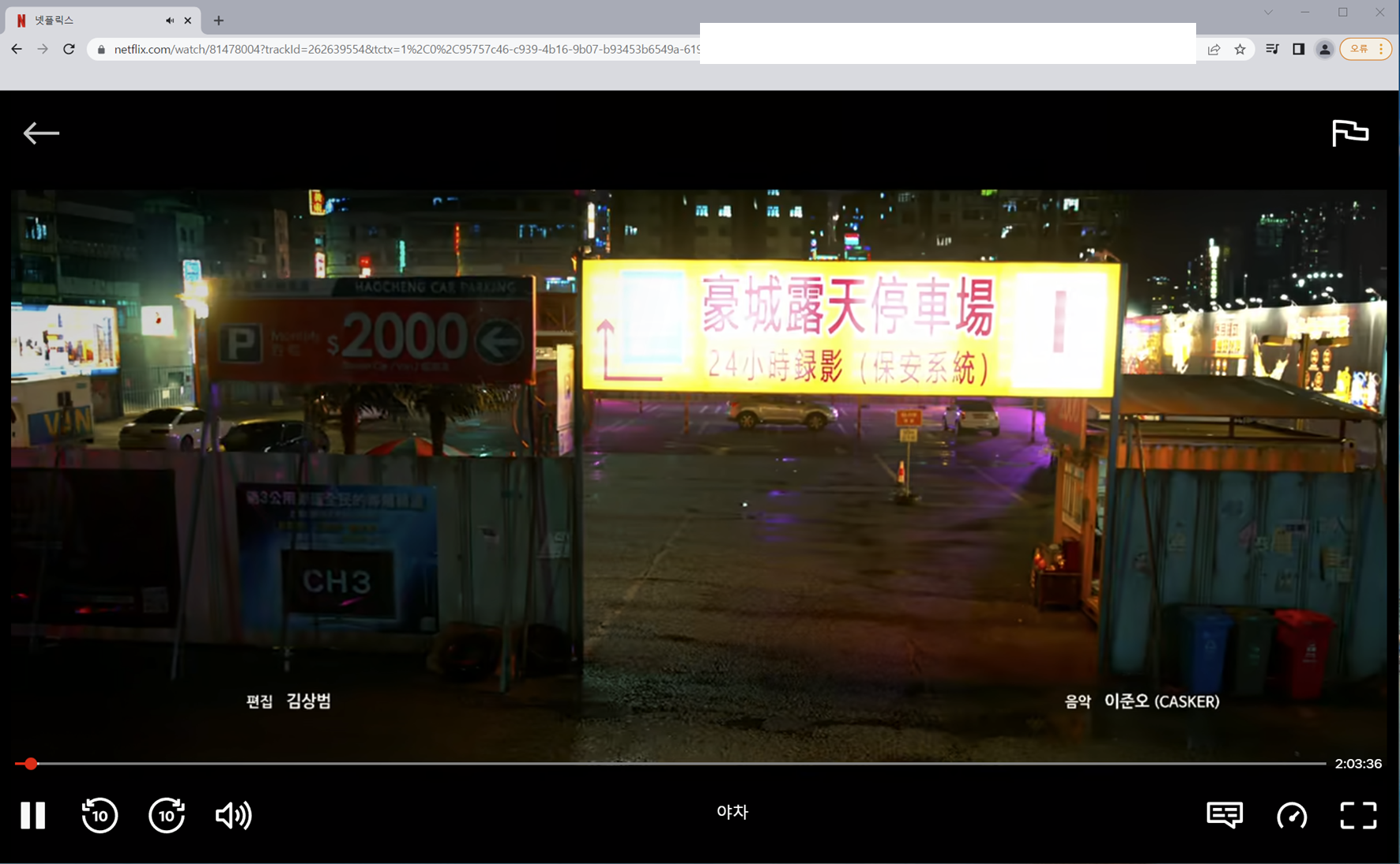Mute the tab via the audio icon
This screenshot has width=1400, height=864.
click(169, 21)
